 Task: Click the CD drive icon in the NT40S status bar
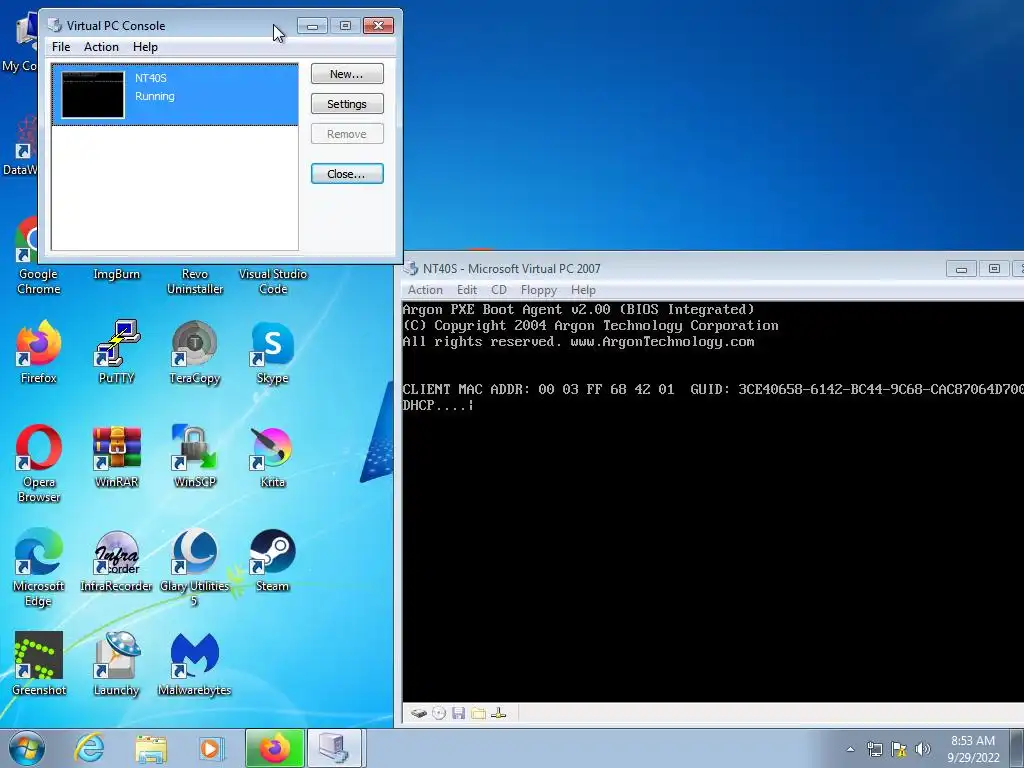(439, 713)
